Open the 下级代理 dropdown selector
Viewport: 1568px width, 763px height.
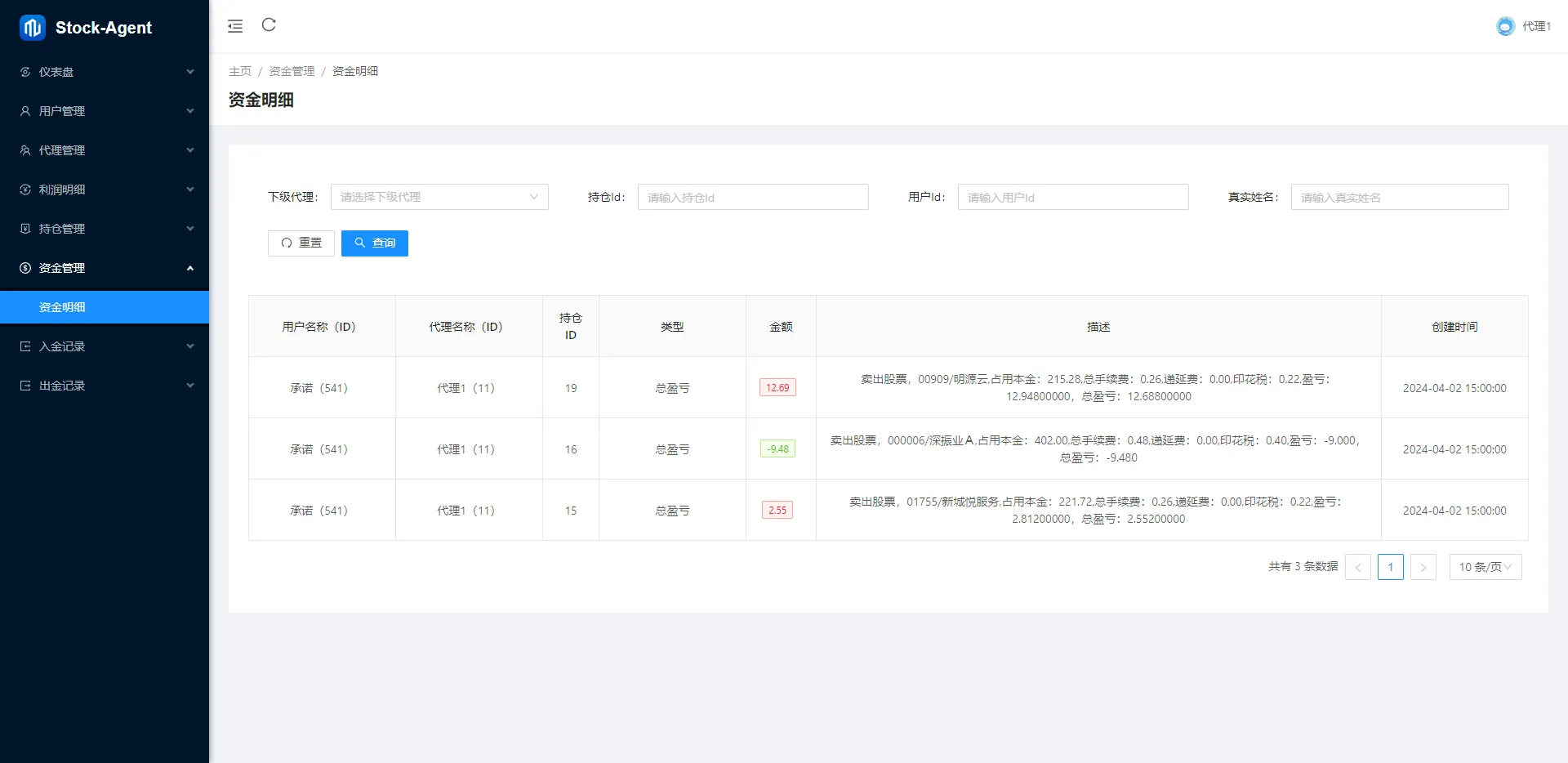pyautogui.click(x=439, y=197)
